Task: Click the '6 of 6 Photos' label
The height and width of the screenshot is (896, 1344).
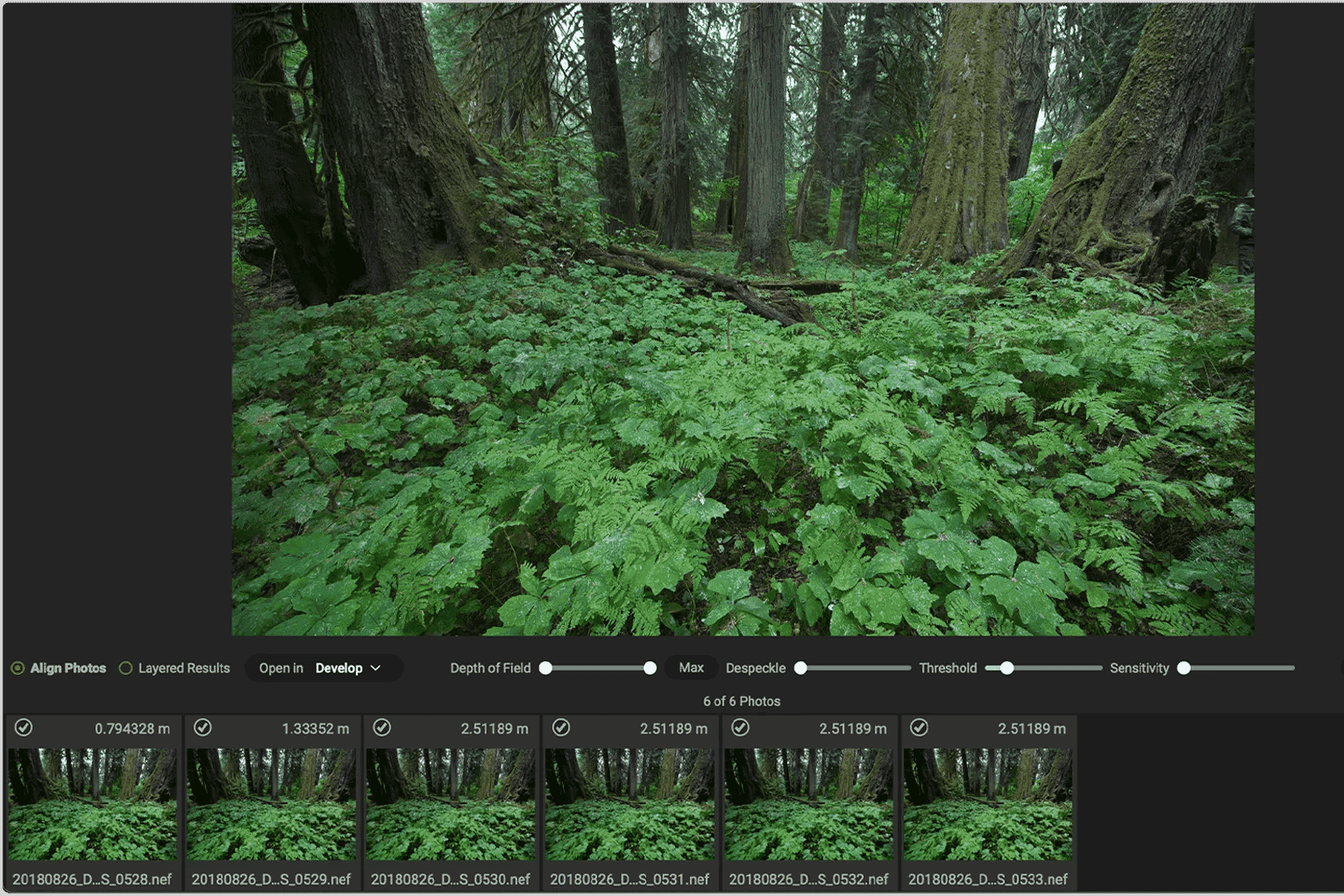Action: [x=742, y=701]
